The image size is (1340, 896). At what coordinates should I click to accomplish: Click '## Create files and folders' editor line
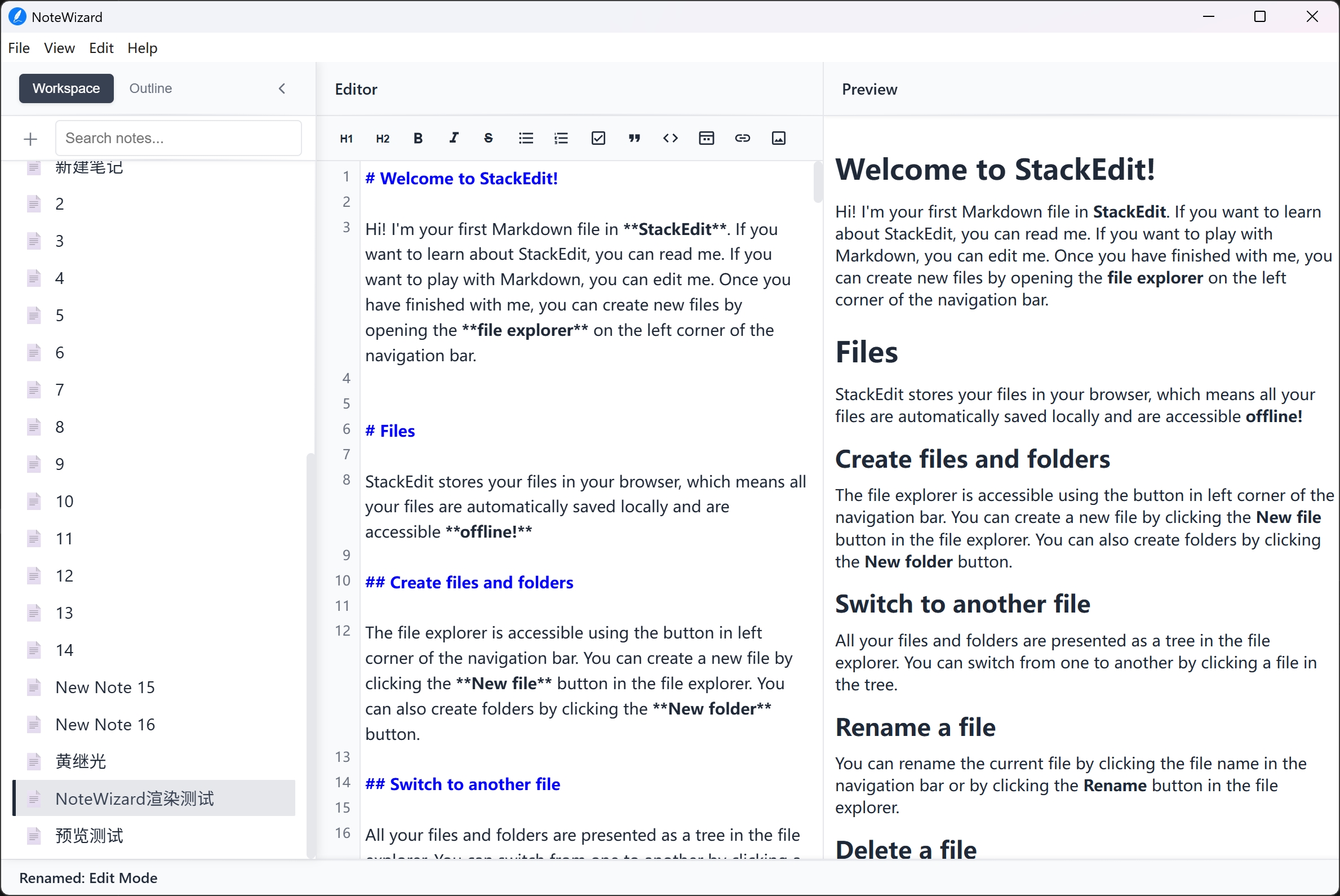pyautogui.click(x=469, y=582)
